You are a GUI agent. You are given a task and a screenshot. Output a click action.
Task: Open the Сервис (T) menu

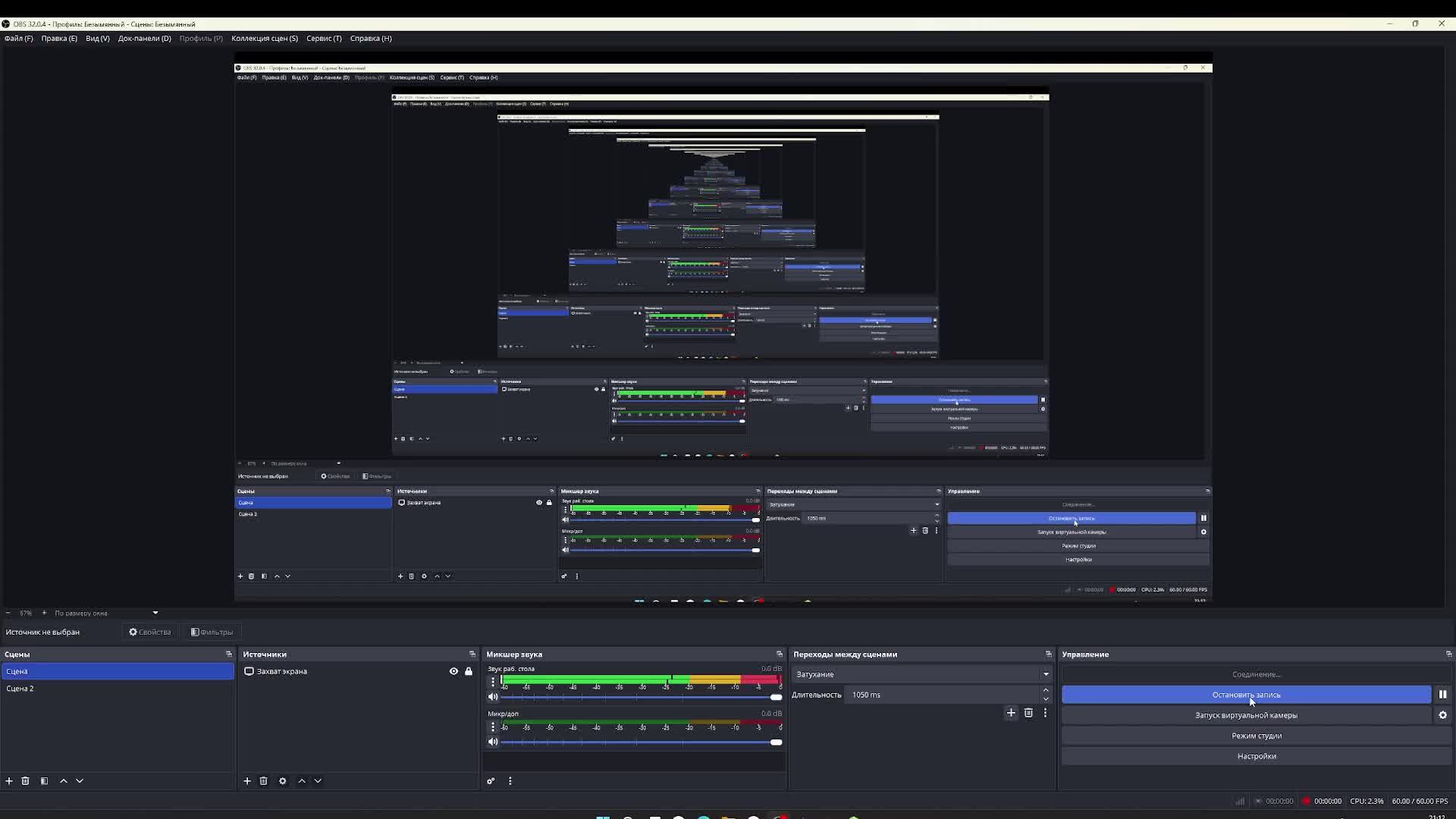coord(324,38)
